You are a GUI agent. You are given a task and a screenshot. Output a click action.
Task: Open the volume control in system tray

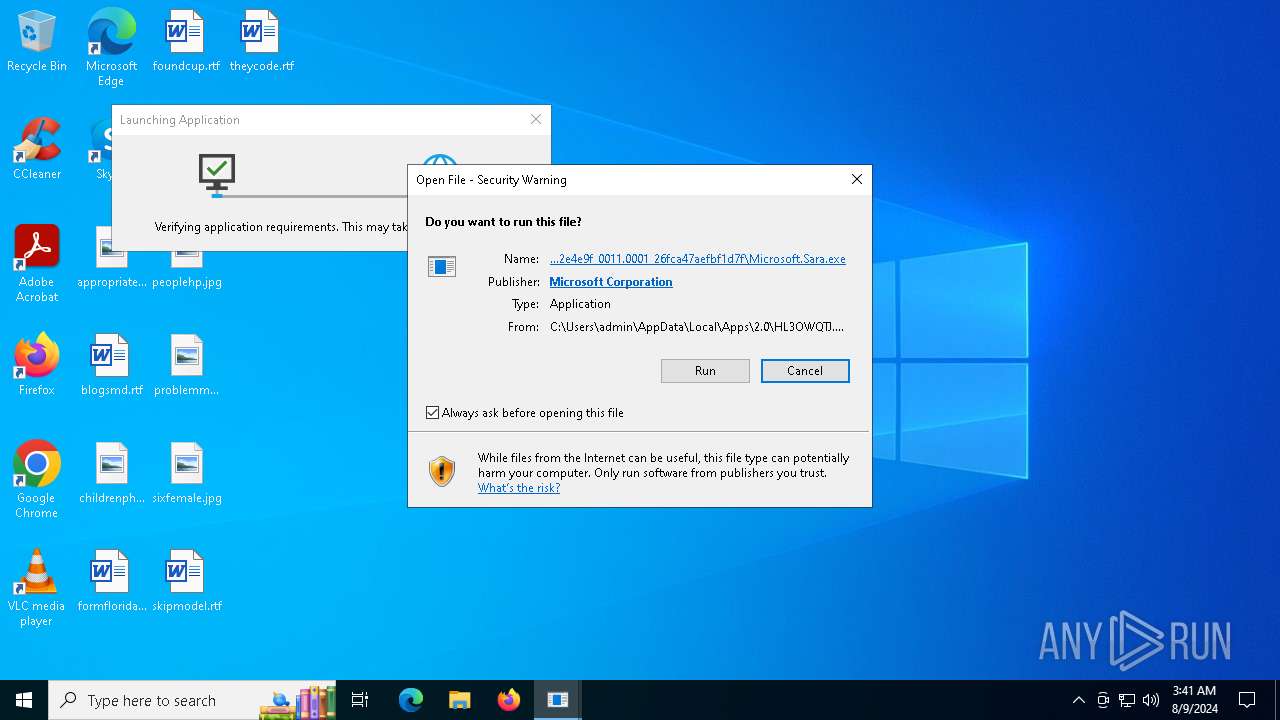click(x=1151, y=700)
